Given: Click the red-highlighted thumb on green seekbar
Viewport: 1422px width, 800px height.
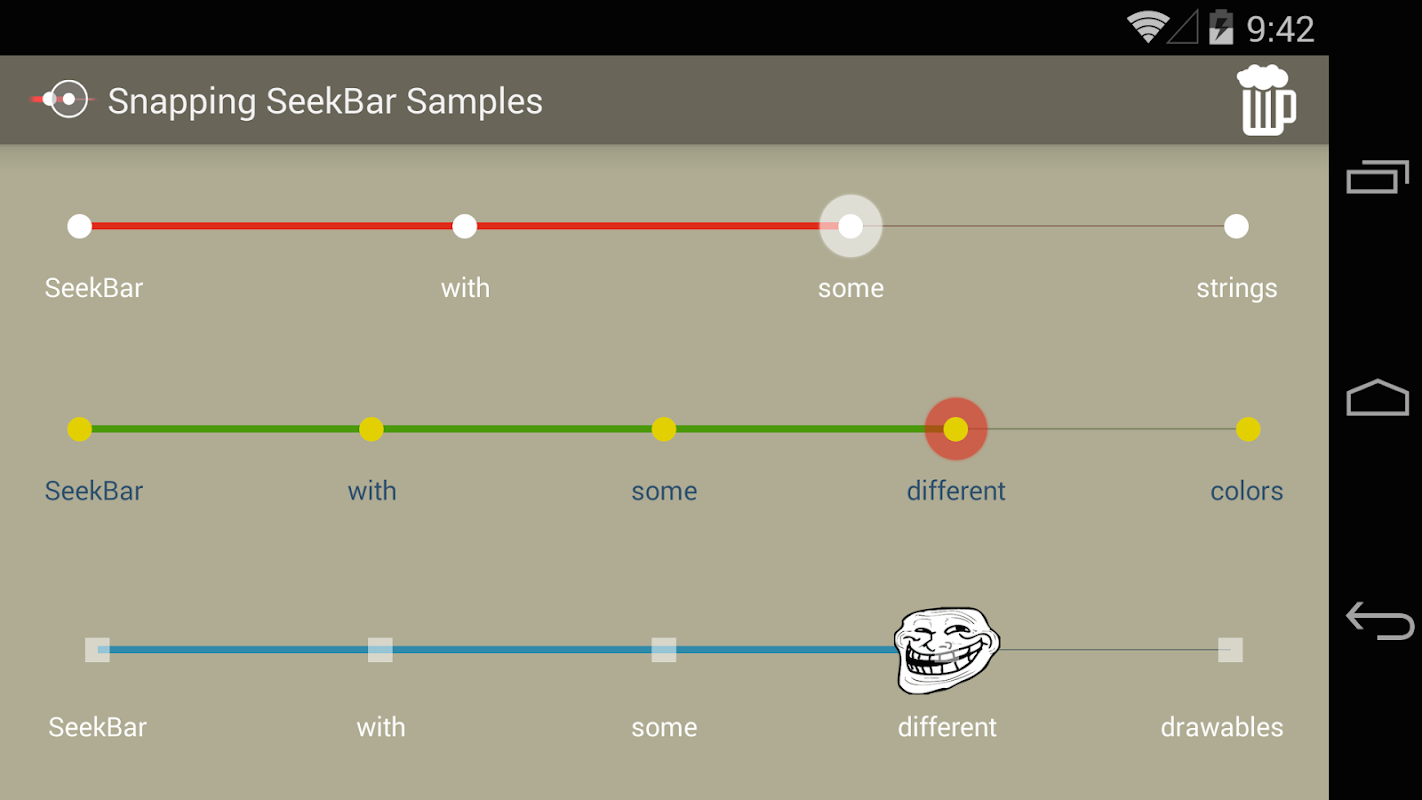Looking at the screenshot, I should pos(956,430).
